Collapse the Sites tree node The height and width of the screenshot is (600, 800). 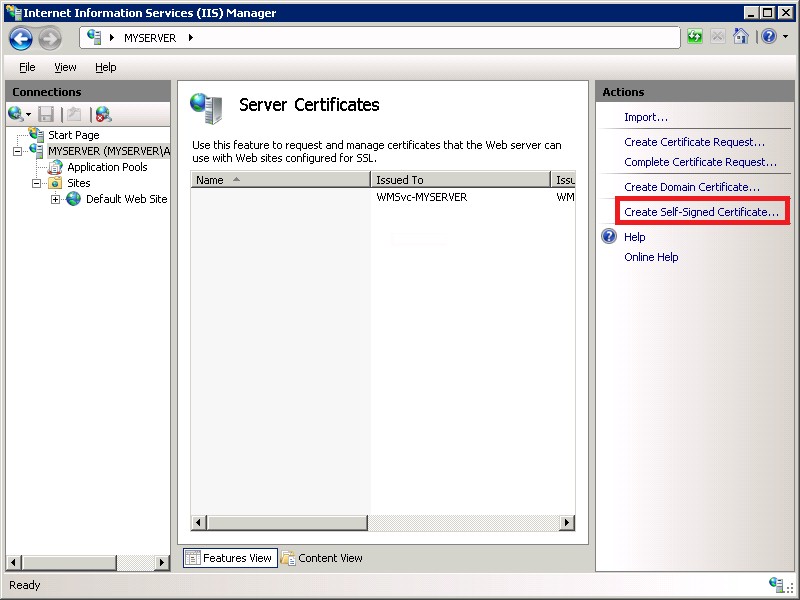37,183
